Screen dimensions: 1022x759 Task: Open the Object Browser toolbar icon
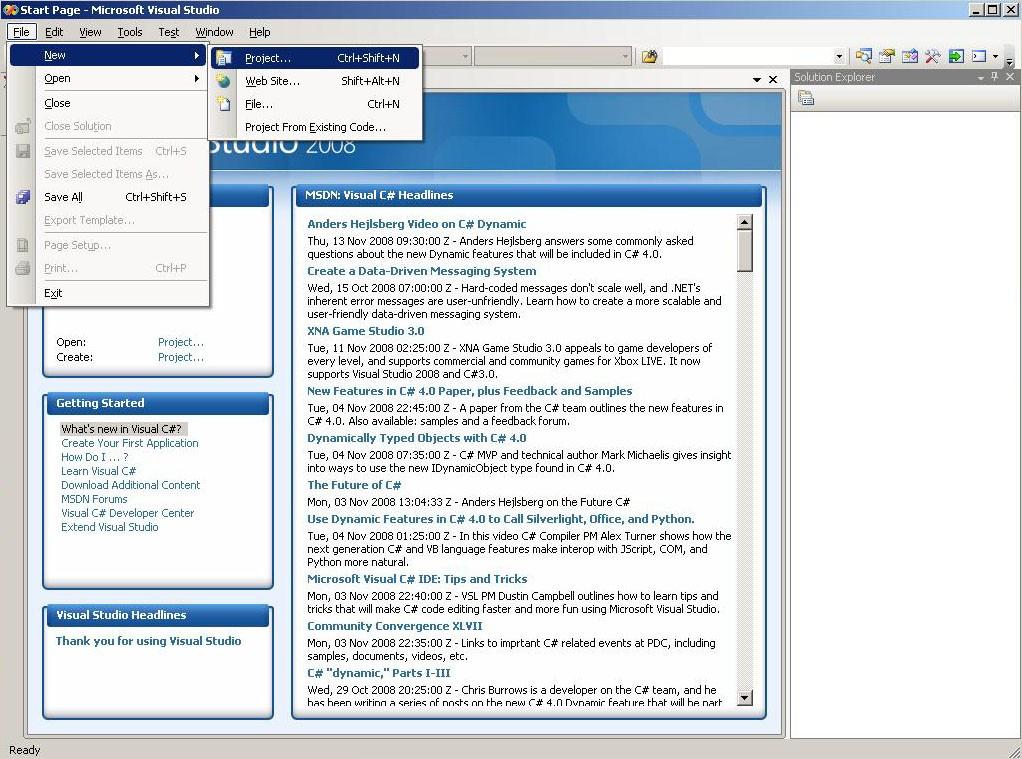(909, 57)
